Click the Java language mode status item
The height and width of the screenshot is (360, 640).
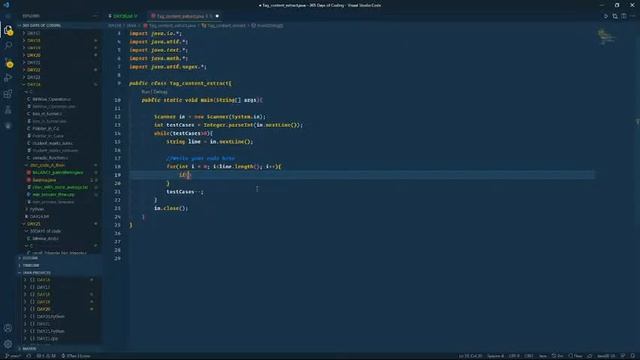click(543, 356)
